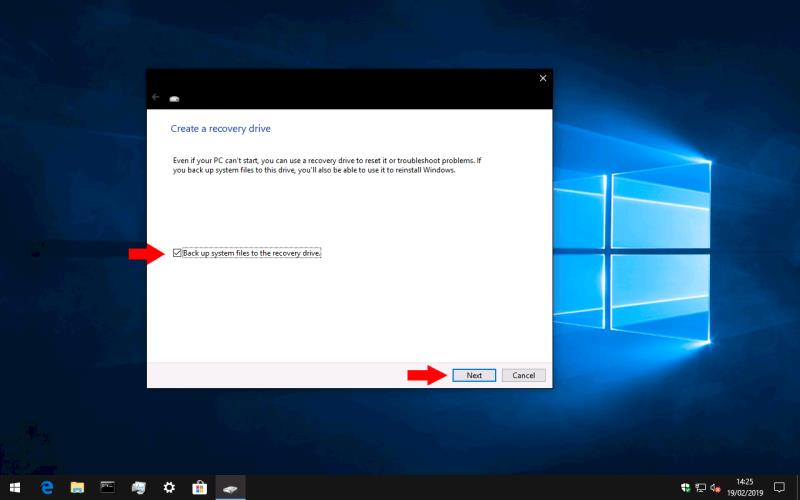The width and height of the screenshot is (800, 500).
Task: Open Settings gear from taskbar
Action: [169, 488]
